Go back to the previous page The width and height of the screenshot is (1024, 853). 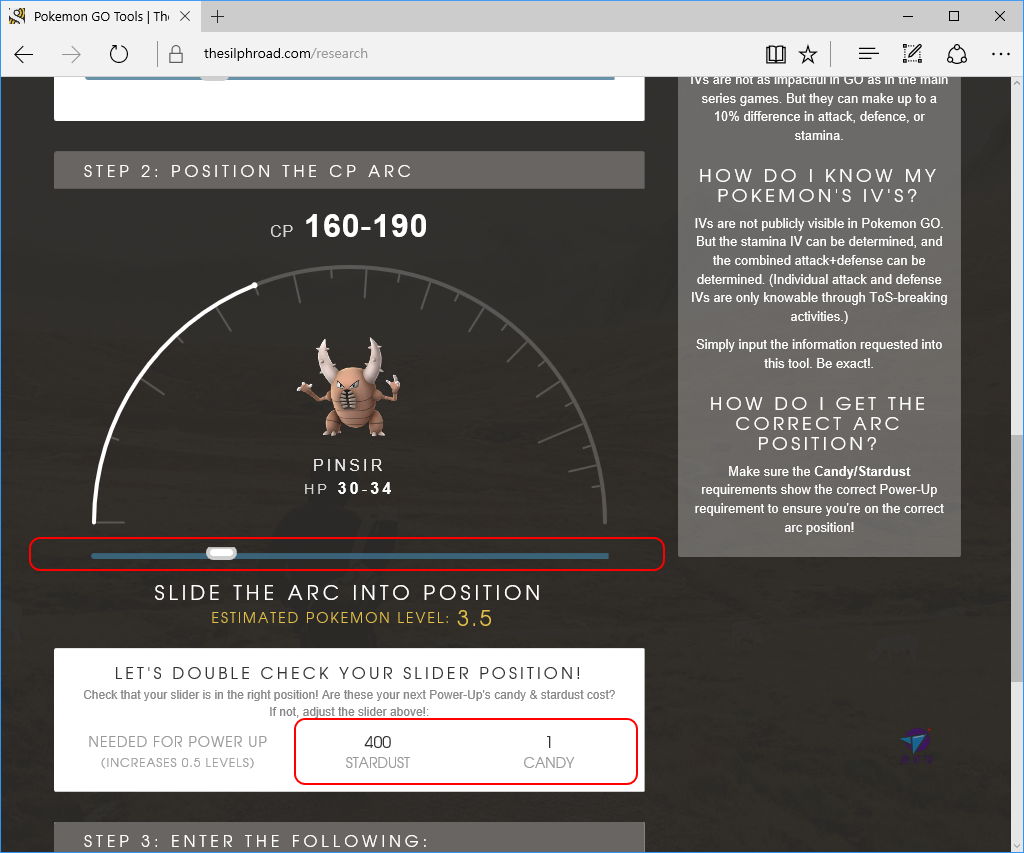pyautogui.click(x=24, y=54)
